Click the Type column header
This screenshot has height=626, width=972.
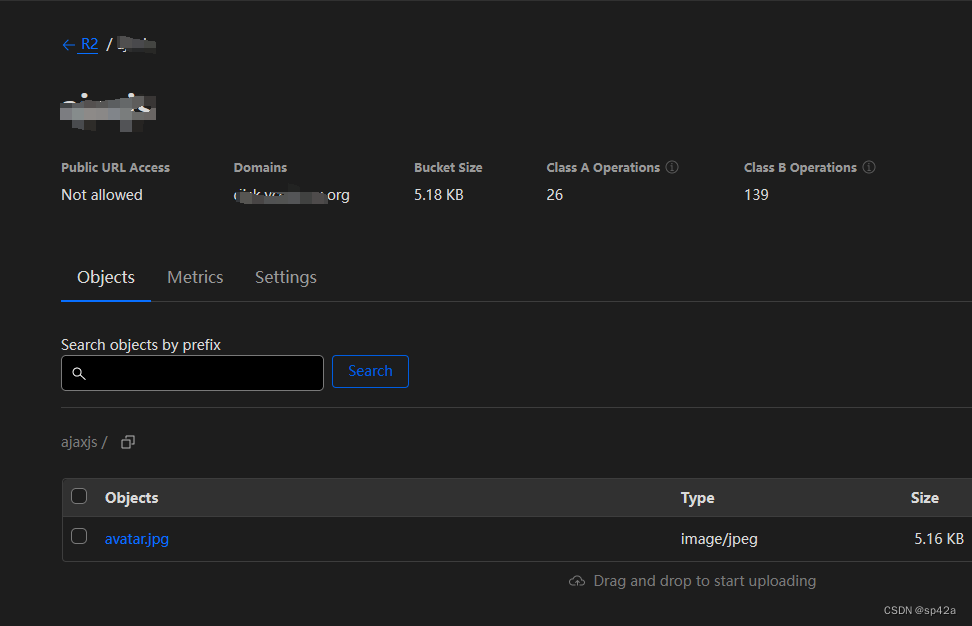click(x=697, y=498)
